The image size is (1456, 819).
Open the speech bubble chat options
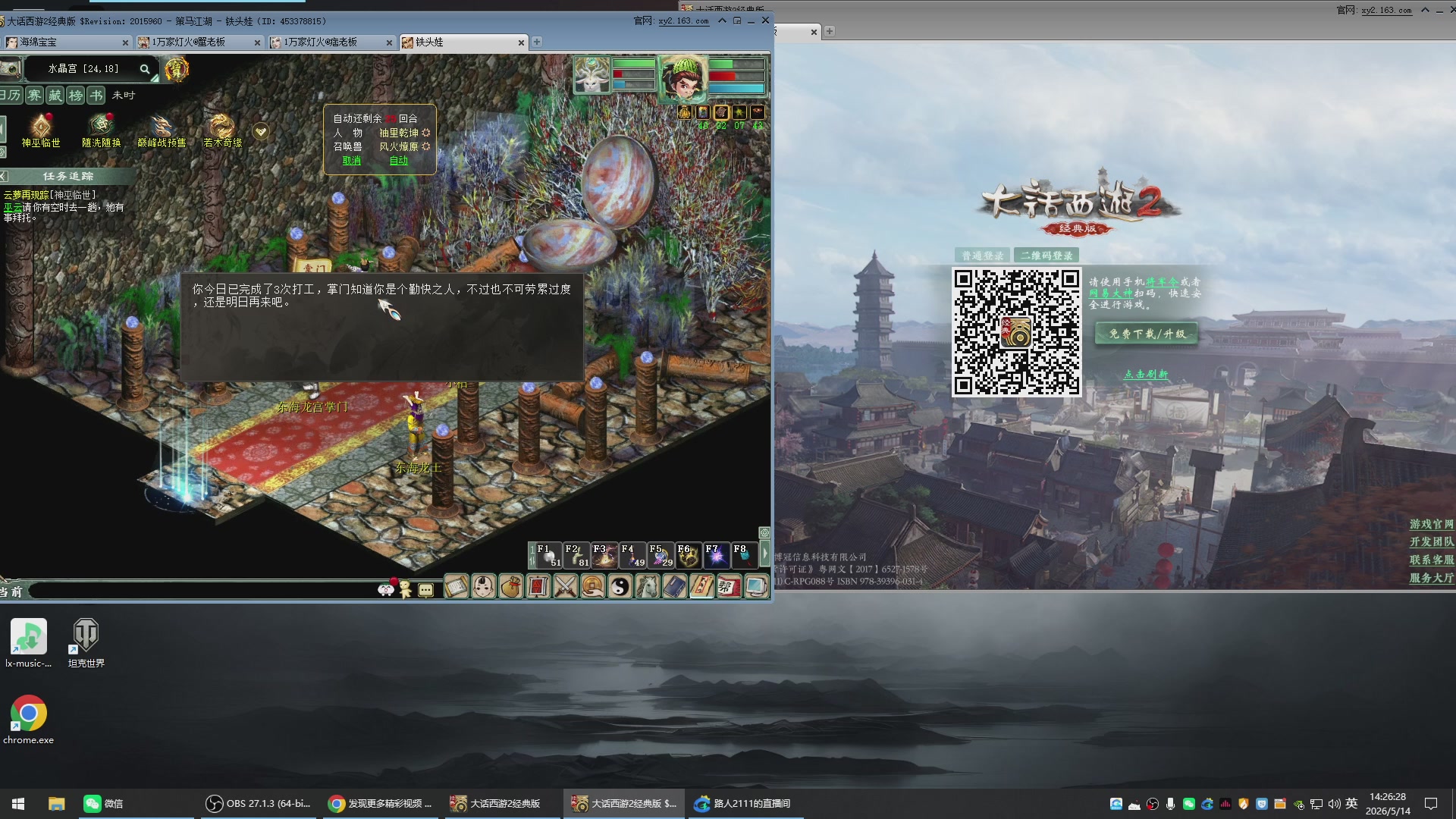point(426,590)
